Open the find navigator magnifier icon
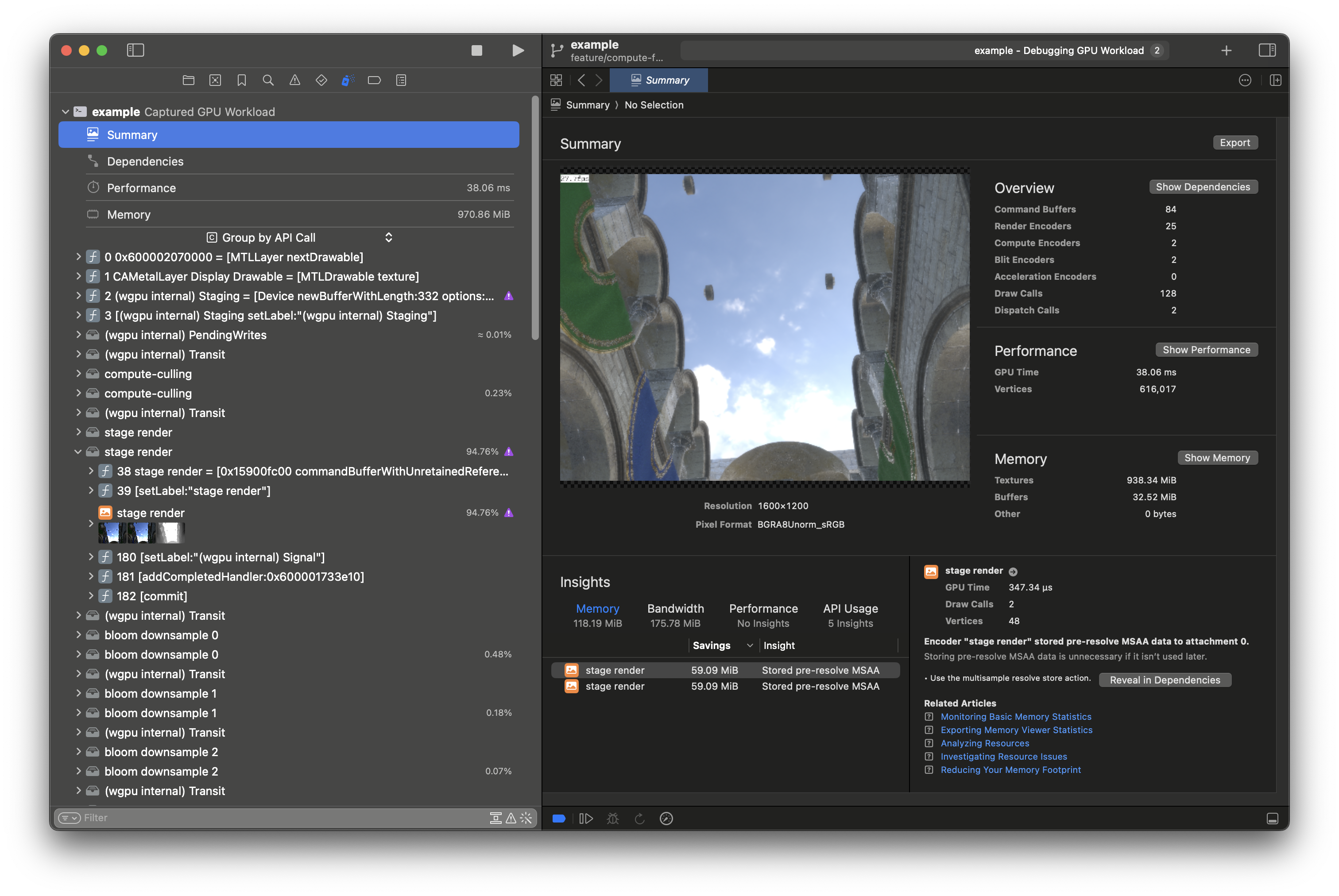Viewport: 1339px width, 896px height. 268,80
